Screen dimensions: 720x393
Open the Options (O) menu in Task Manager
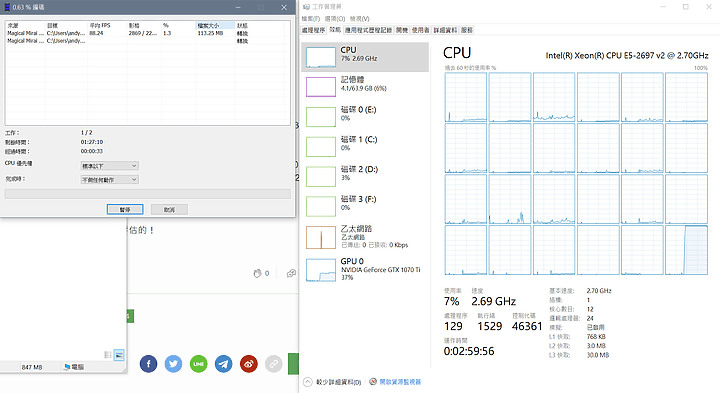(x=335, y=19)
